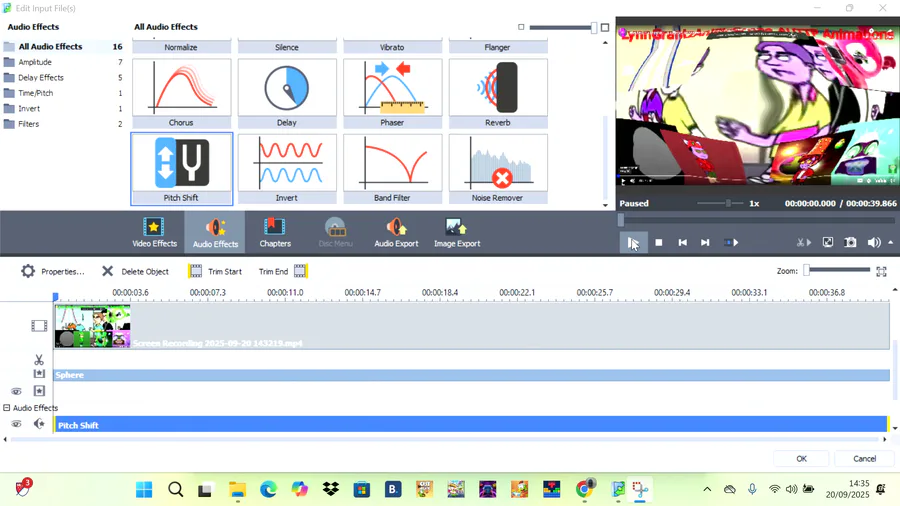Open the Audio Effects tab

pos(215,232)
